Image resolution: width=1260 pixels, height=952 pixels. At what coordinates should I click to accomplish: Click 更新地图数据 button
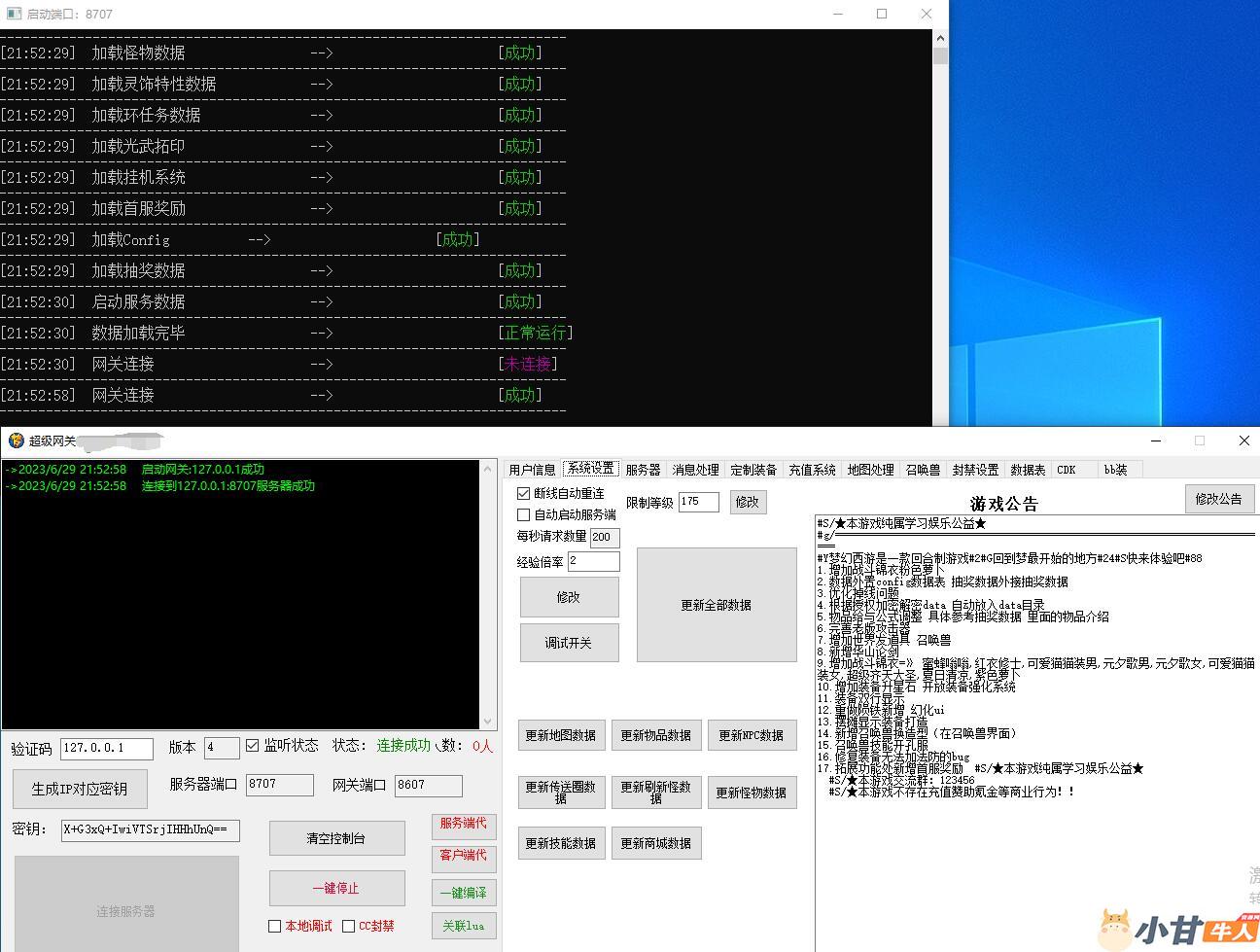click(560, 735)
